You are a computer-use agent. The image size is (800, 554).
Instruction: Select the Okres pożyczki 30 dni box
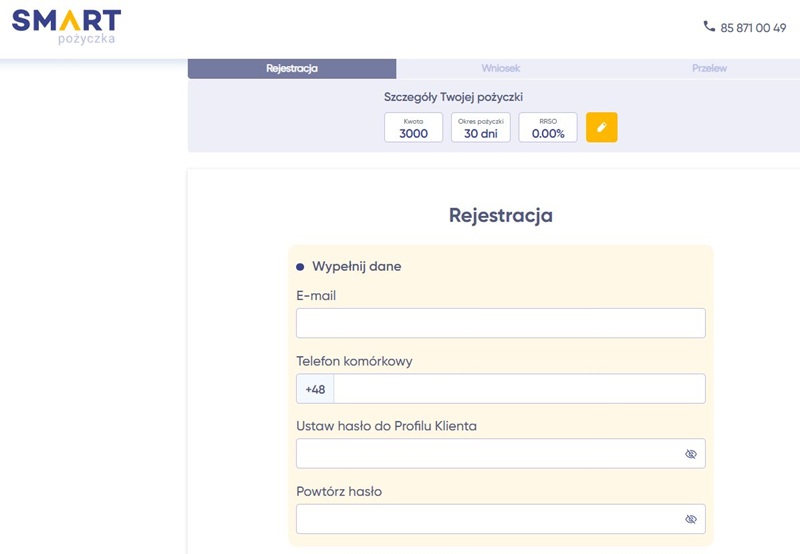(481, 128)
